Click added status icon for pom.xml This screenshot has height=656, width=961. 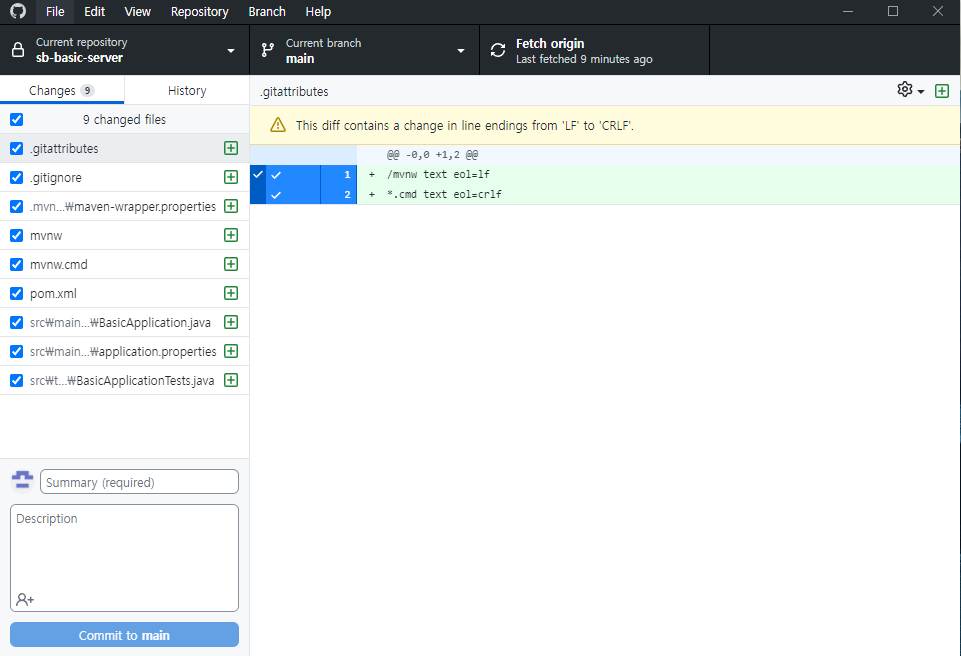(231, 293)
